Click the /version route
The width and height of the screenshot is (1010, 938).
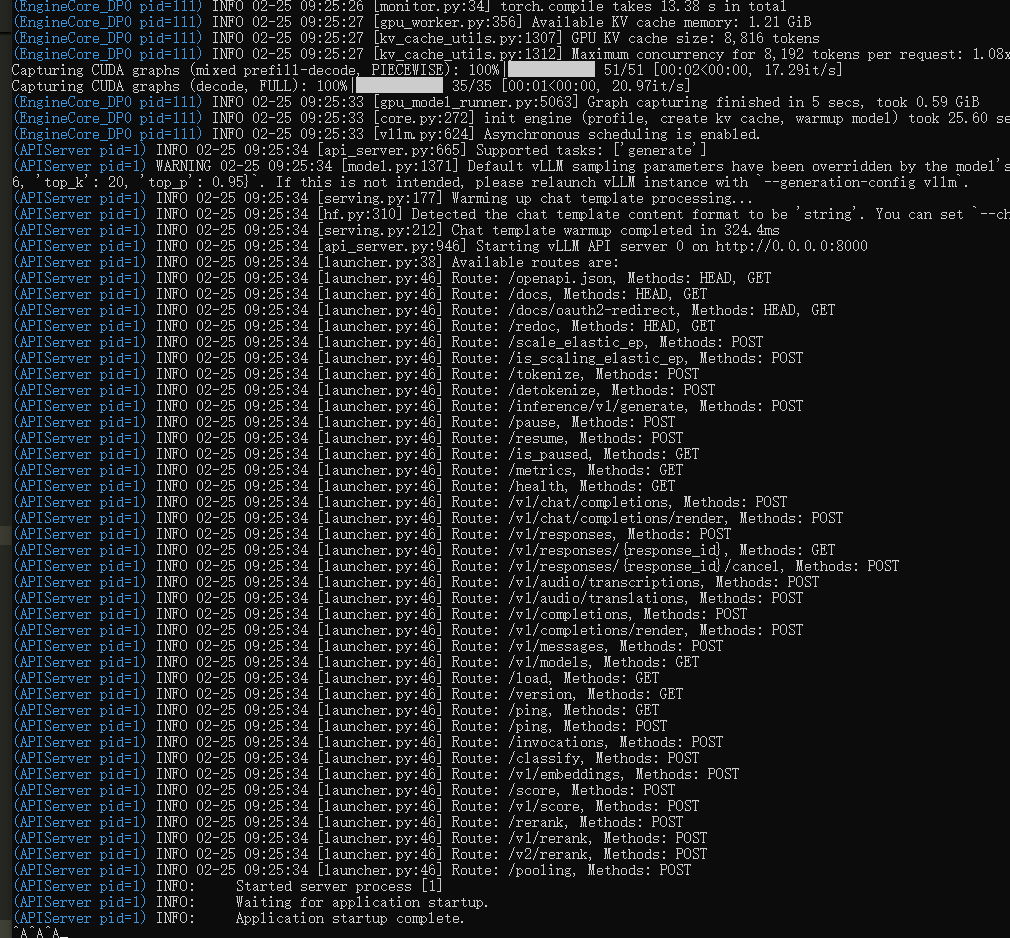coord(541,694)
